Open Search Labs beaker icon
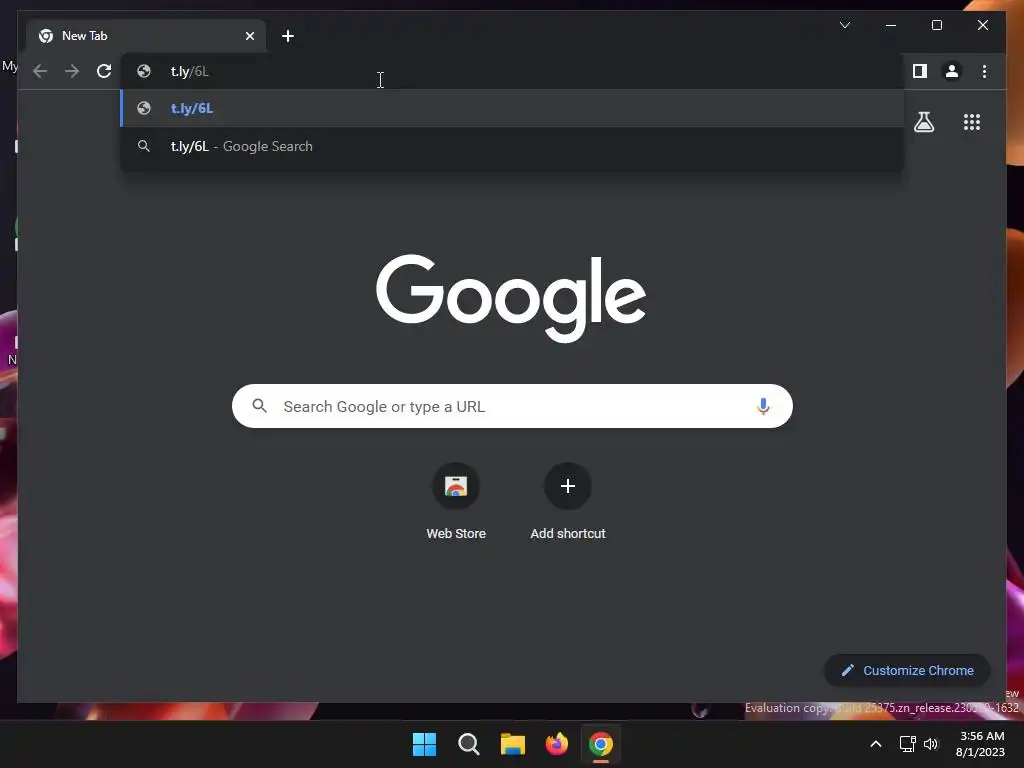This screenshot has width=1024, height=768. click(923, 122)
